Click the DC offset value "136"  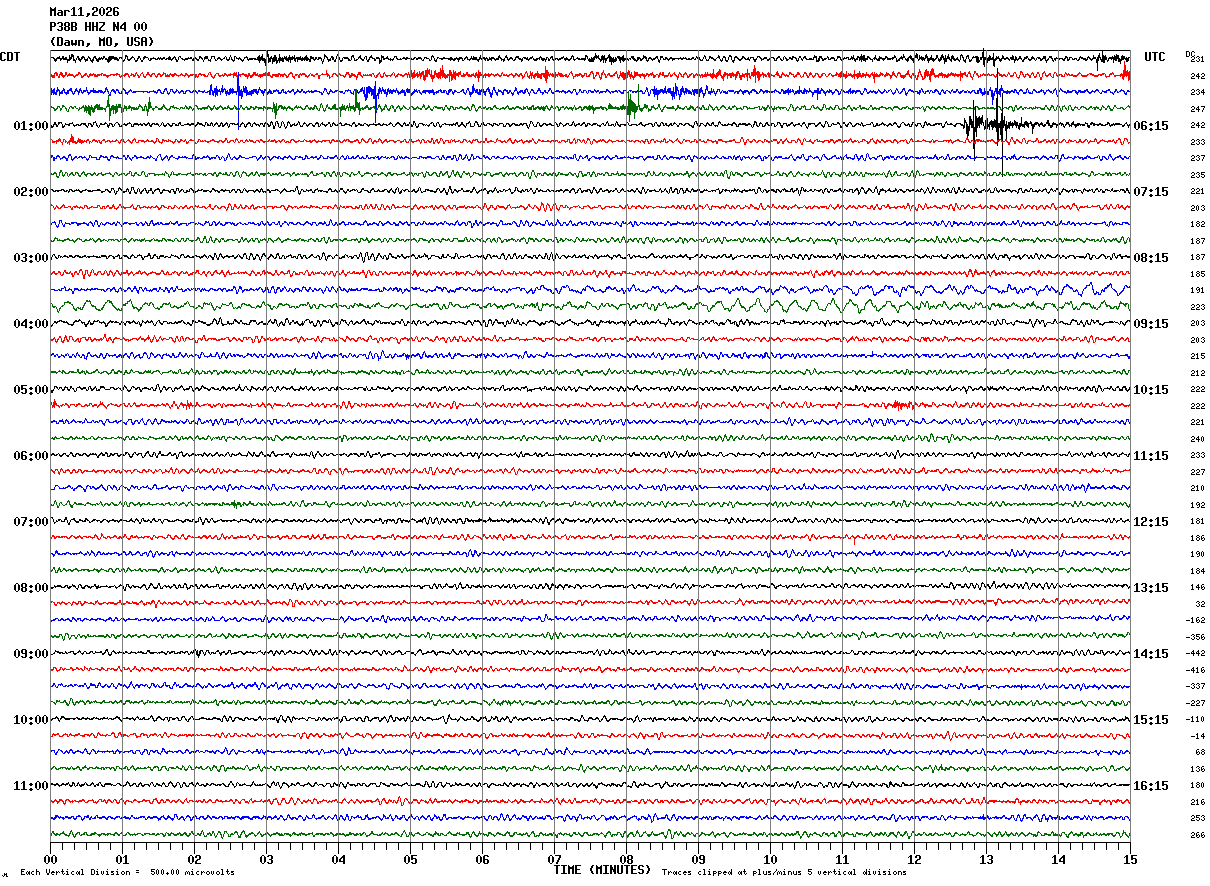pos(1198,769)
